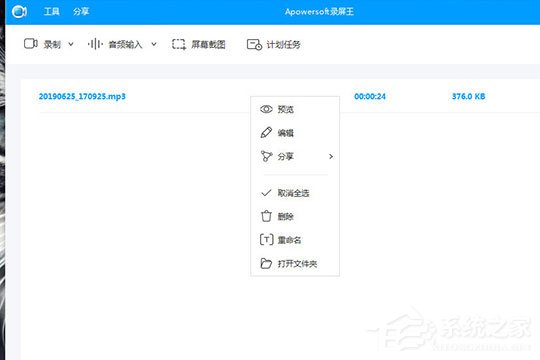Click the checkmark icon beside 取消全选
This screenshot has height=360, width=540.
266,193
